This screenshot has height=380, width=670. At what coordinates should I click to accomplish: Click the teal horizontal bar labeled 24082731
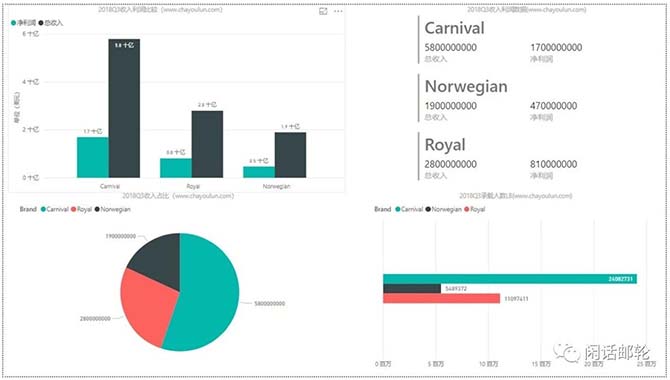(510, 279)
